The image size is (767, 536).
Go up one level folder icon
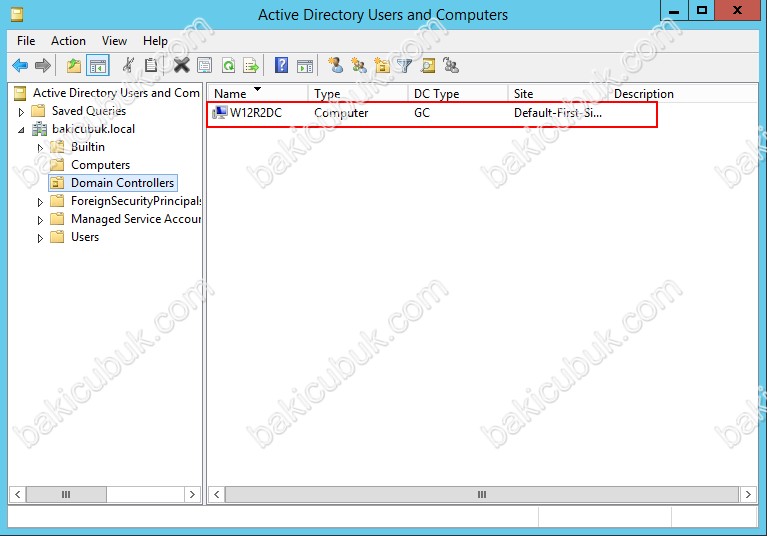74,65
